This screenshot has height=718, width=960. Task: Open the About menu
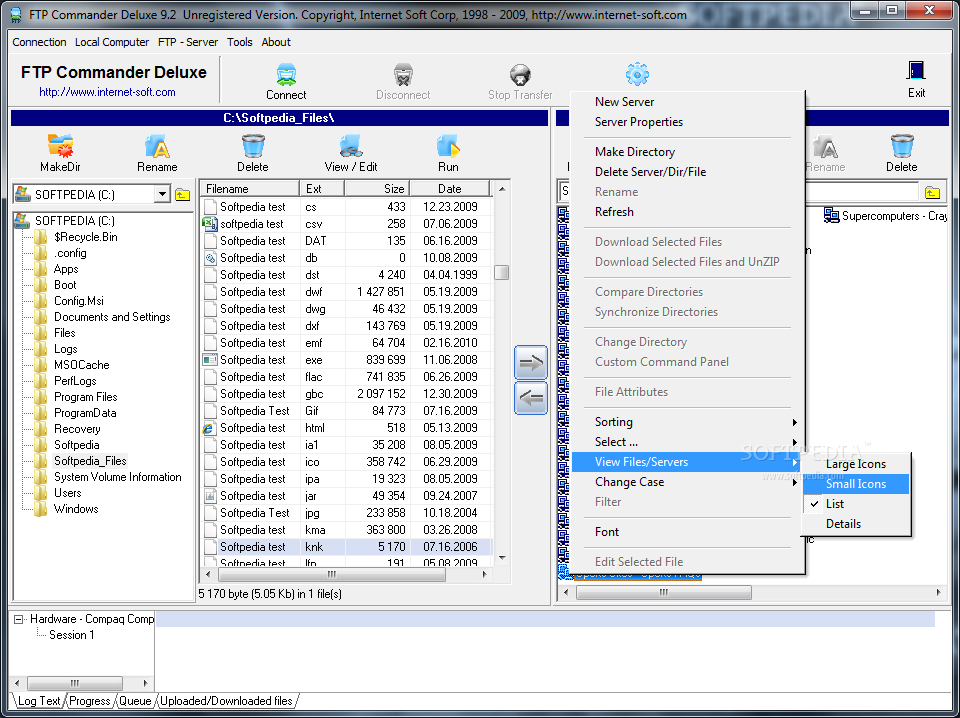(x=276, y=42)
